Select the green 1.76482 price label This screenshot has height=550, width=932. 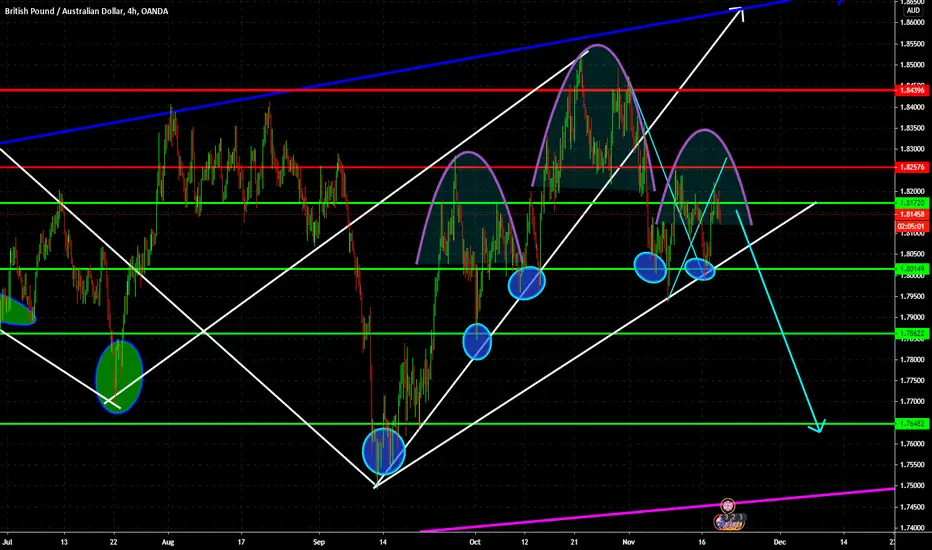click(912, 424)
